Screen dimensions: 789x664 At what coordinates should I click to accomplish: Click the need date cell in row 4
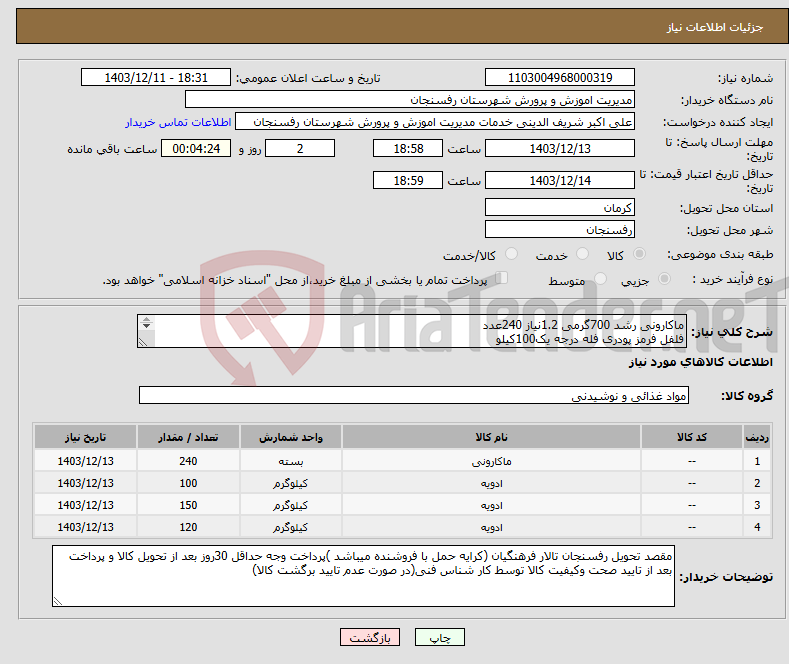point(86,527)
